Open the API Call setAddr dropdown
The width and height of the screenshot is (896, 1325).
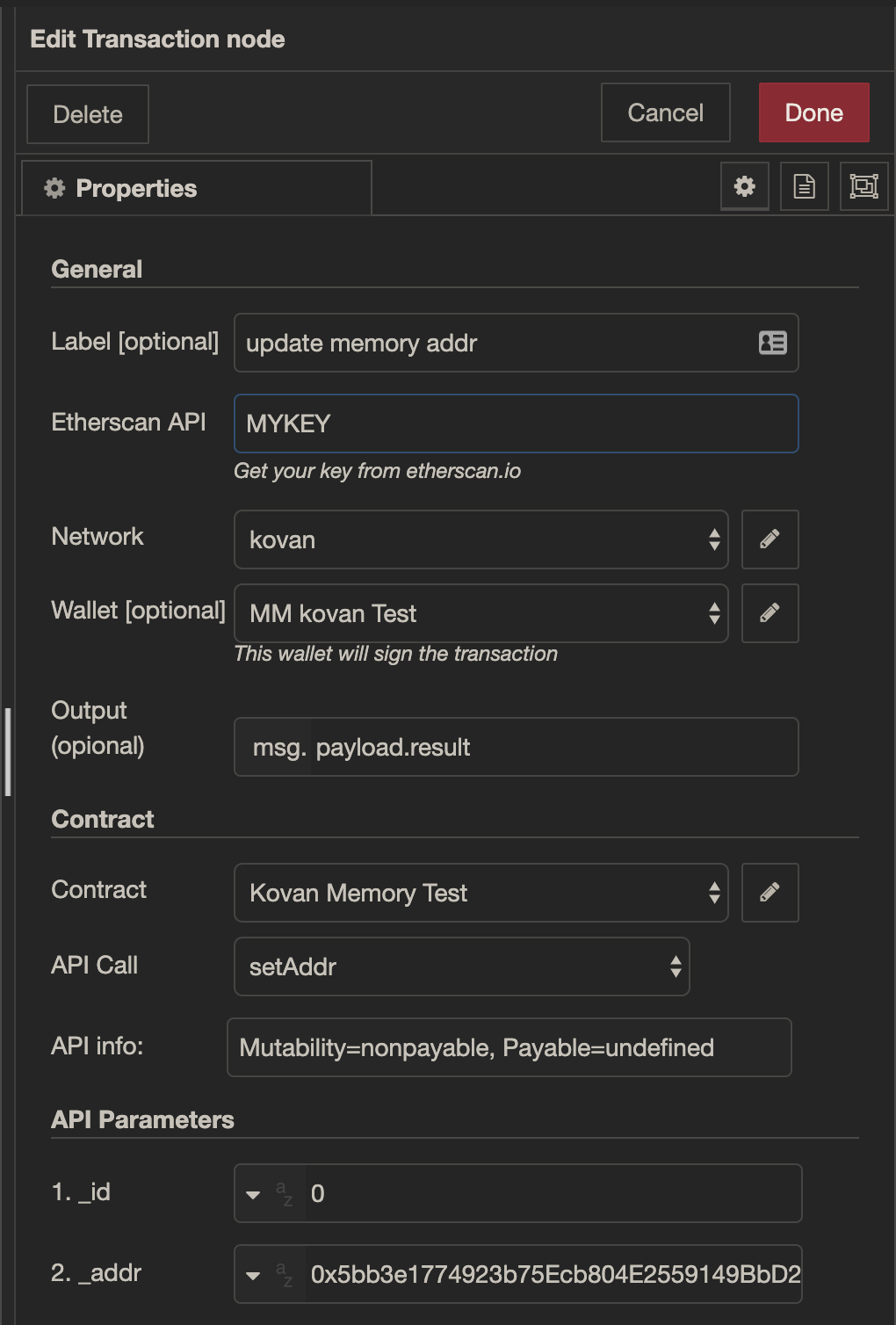tap(461, 967)
